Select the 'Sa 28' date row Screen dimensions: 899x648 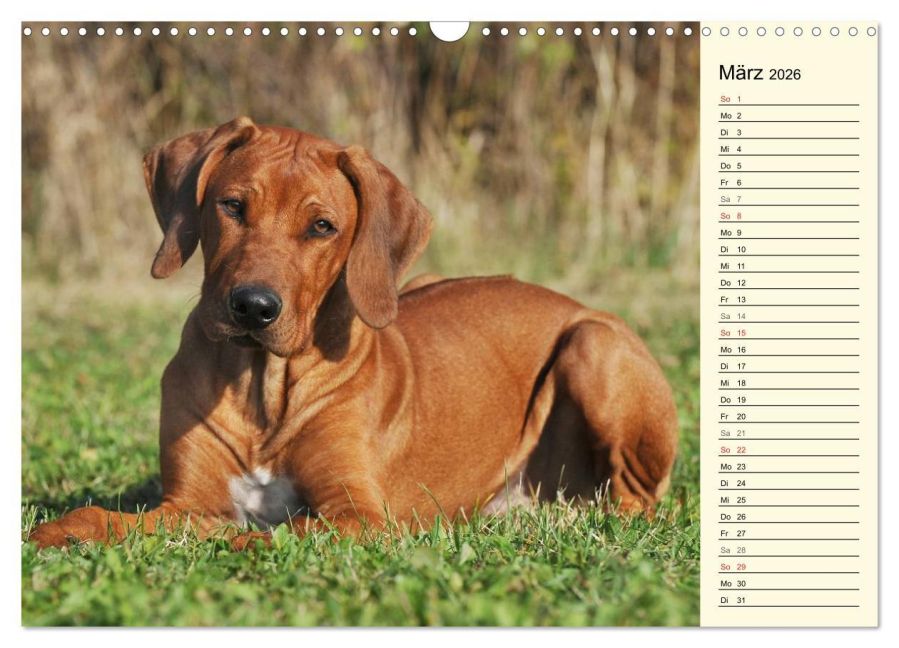coord(788,549)
